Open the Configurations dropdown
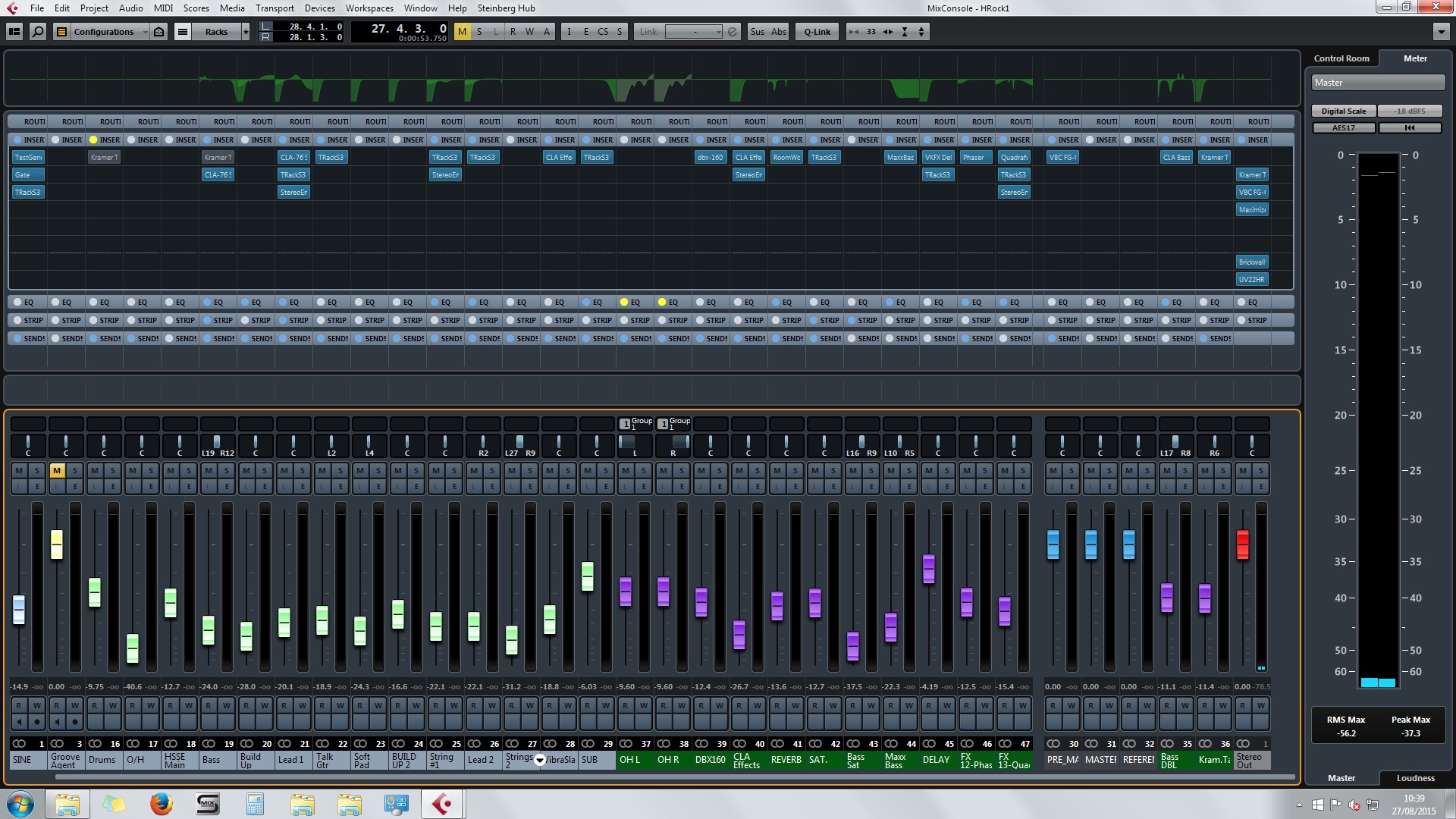 110,31
